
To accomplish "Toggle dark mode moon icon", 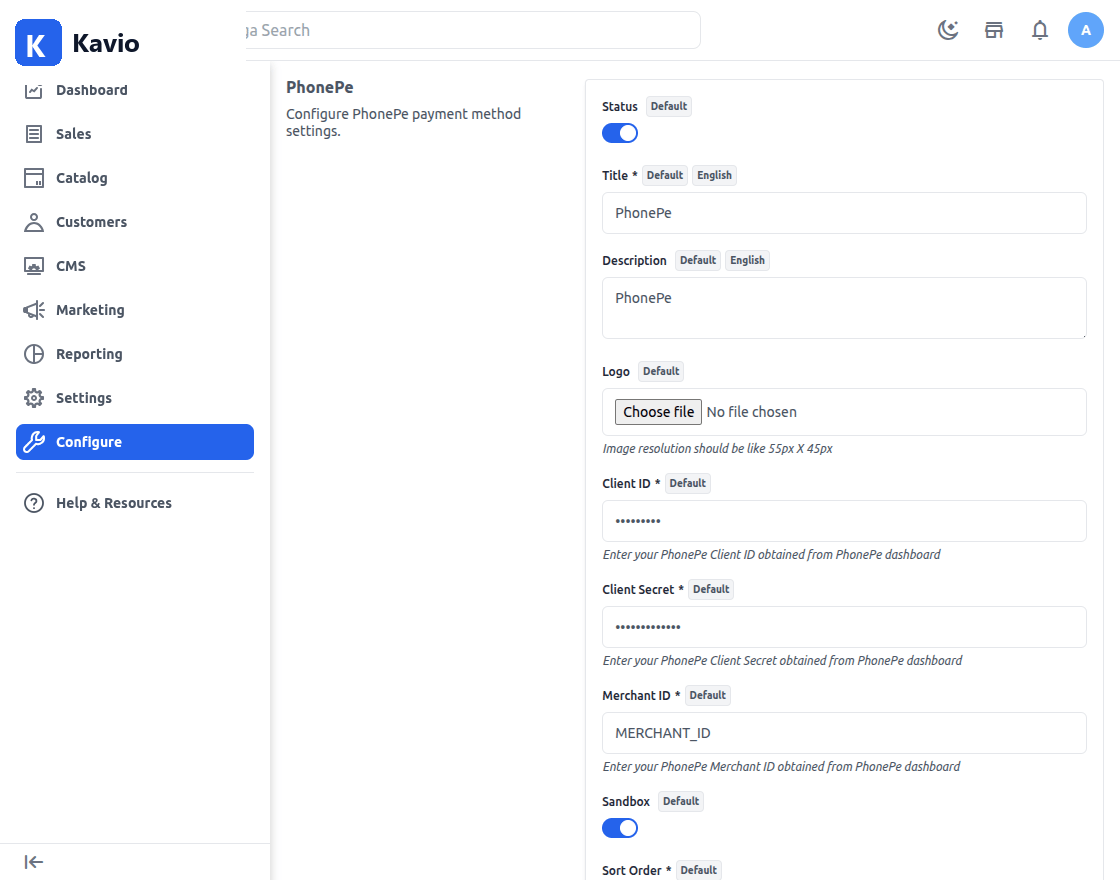I will point(948,30).
